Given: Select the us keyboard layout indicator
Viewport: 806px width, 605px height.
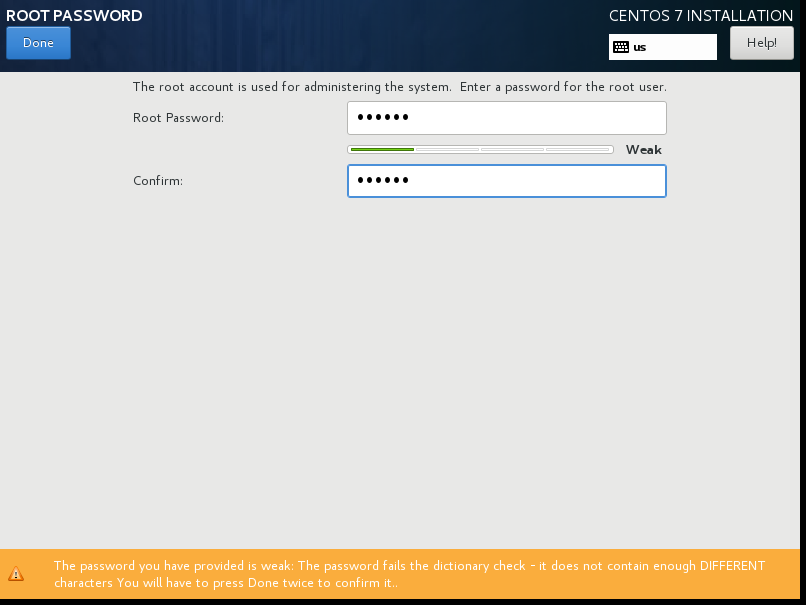Looking at the screenshot, I should [663, 47].
